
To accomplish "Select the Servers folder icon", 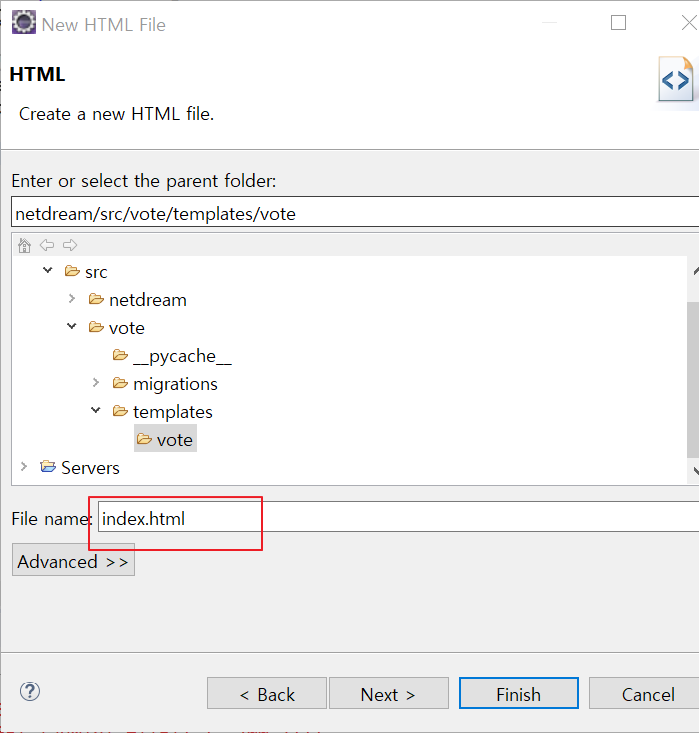I will pyautogui.click(x=48, y=467).
